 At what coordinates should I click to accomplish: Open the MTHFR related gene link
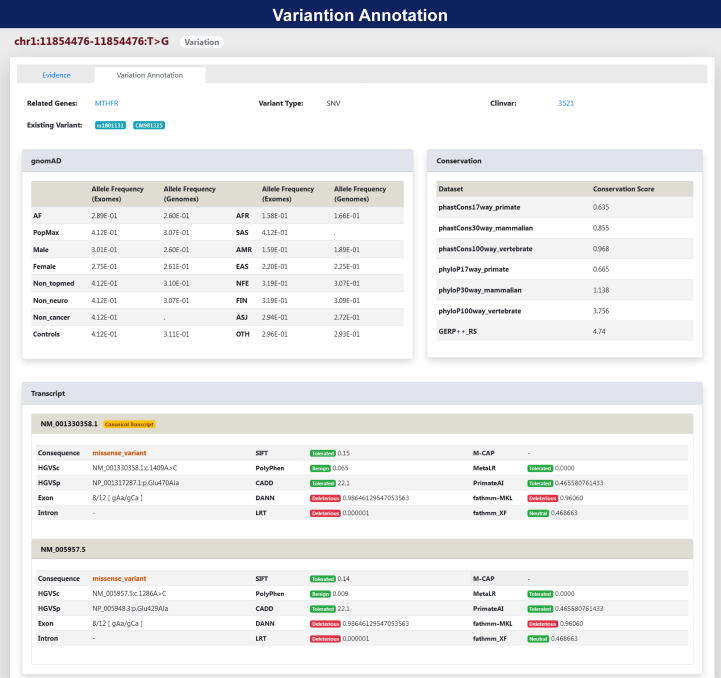coord(106,103)
